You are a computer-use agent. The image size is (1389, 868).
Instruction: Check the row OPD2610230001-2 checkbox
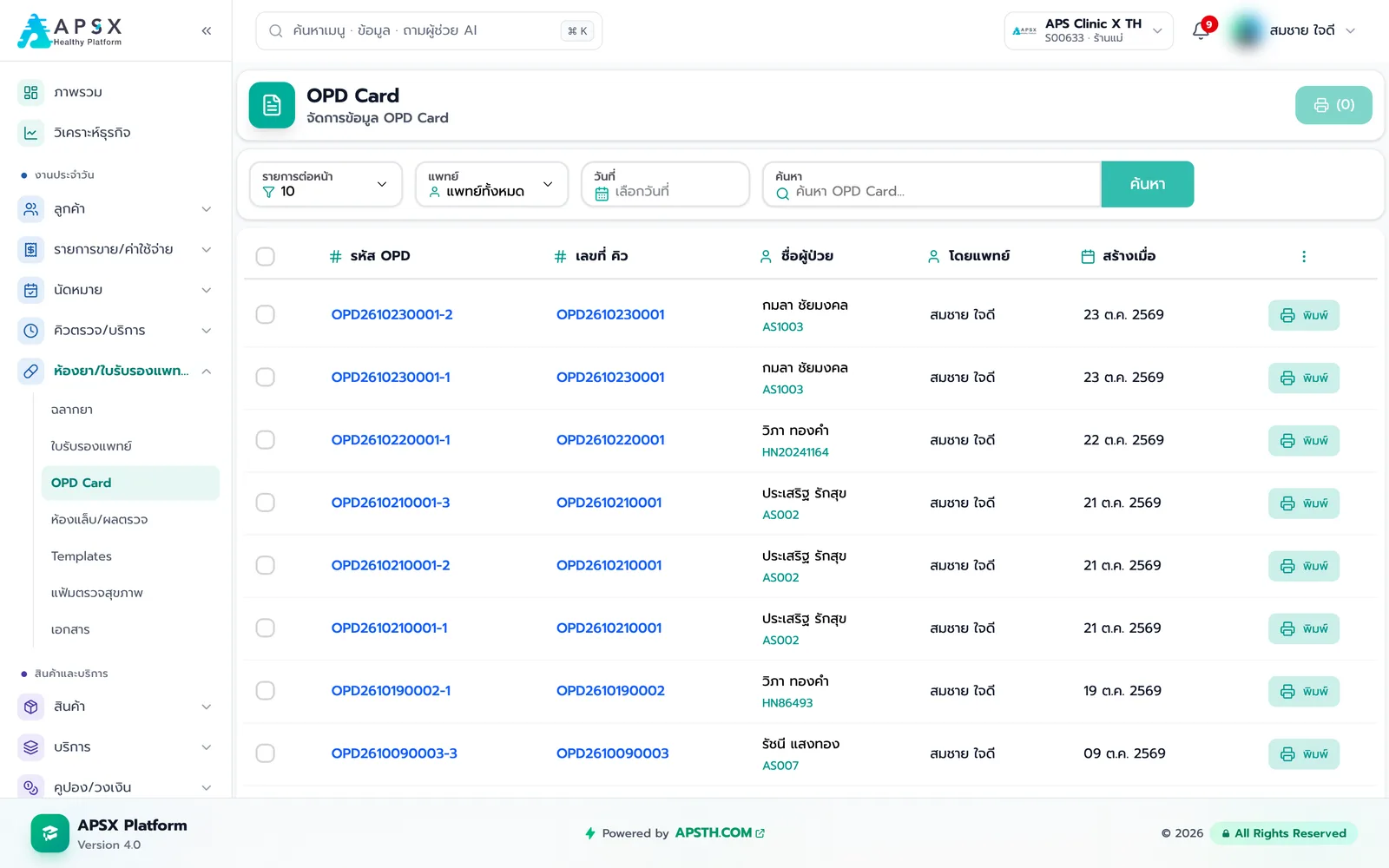(x=266, y=314)
